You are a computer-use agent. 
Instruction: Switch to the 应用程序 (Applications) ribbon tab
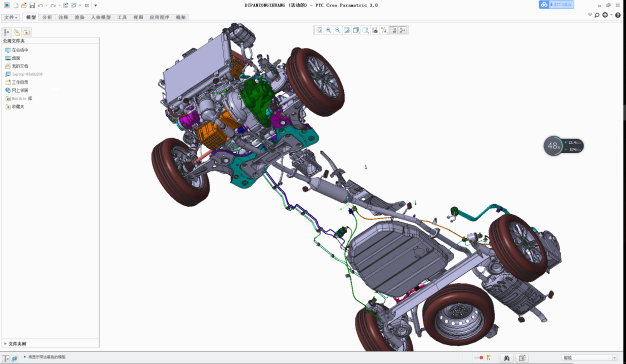(x=159, y=18)
